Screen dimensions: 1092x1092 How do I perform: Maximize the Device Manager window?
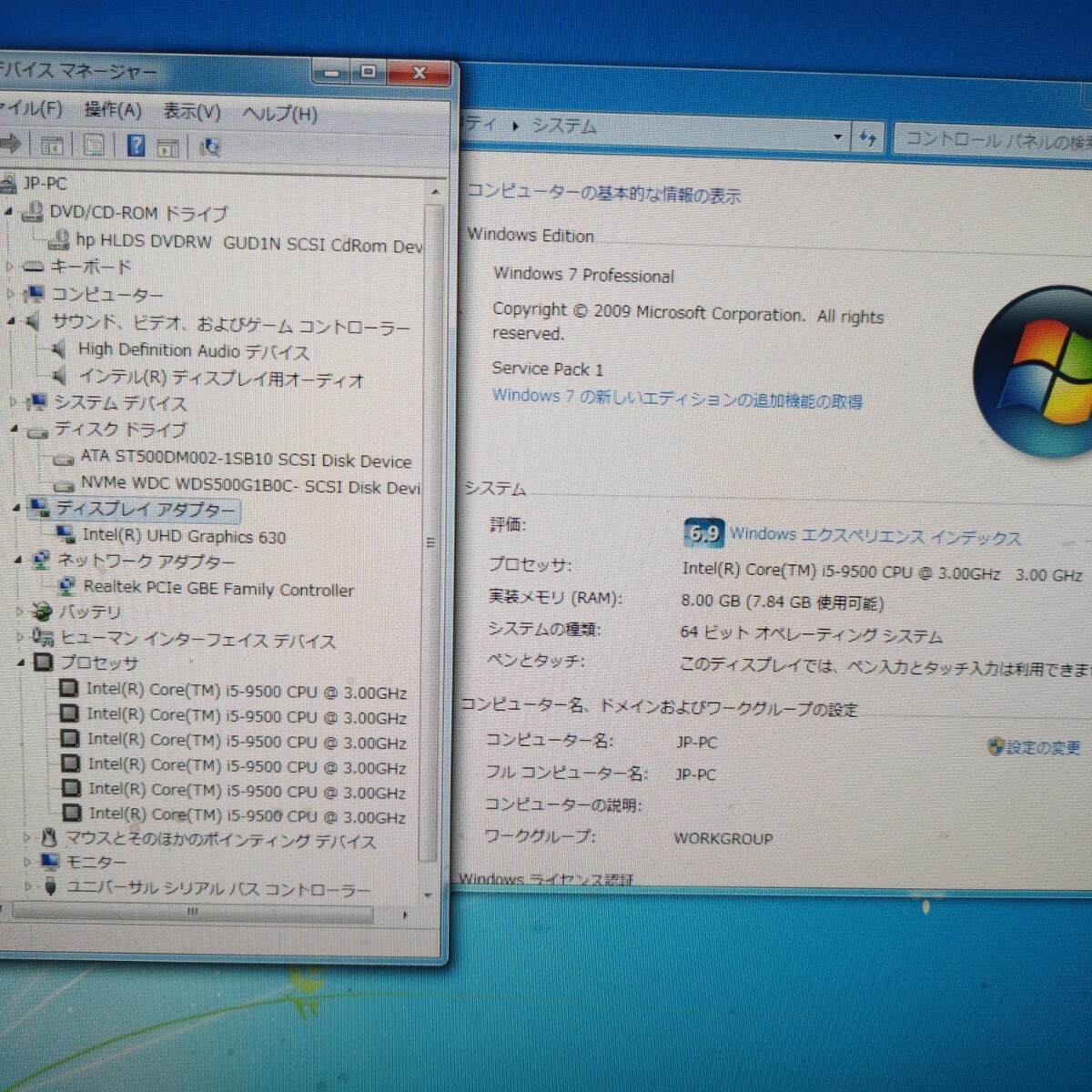(x=367, y=71)
